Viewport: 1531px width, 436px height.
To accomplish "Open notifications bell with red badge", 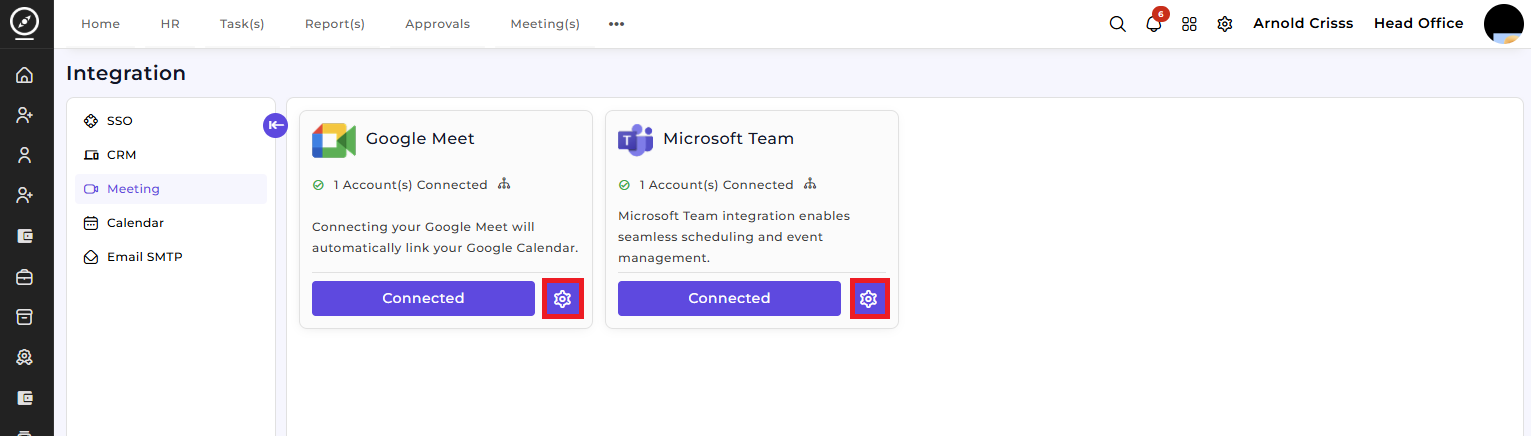I will coord(1155,22).
